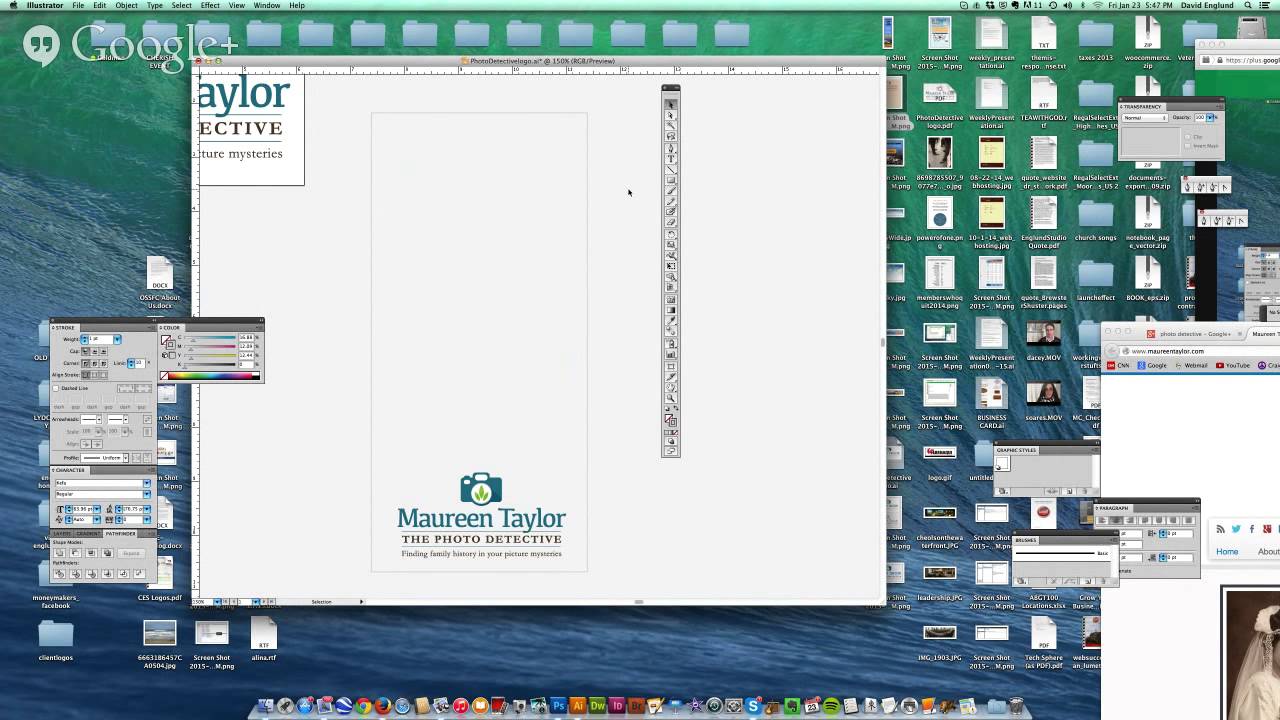The width and height of the screenshot is (1280, 720).
Task: Select the Lasso tool
Action: [671, 137]
